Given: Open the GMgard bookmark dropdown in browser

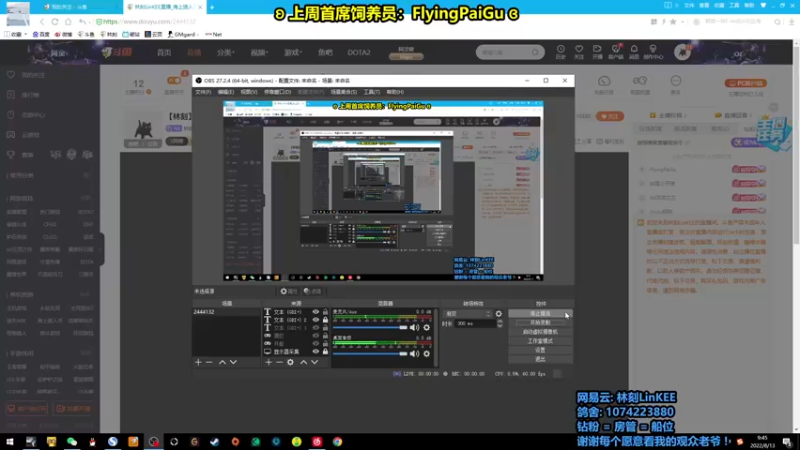Looking at the screenshot, I should click(x=183, y=35).
